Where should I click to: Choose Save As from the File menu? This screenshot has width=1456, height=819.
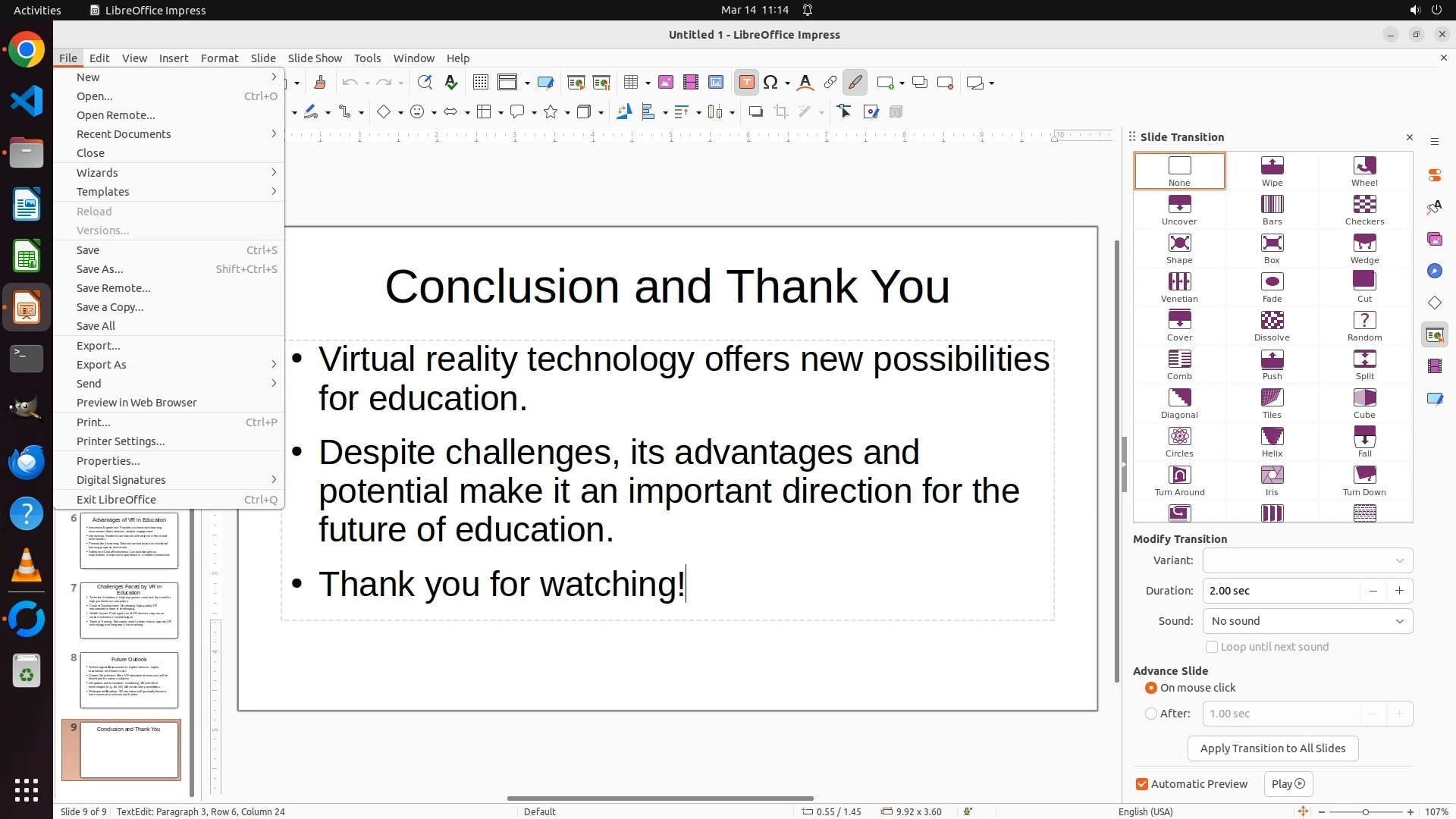(x=99, y=269)
